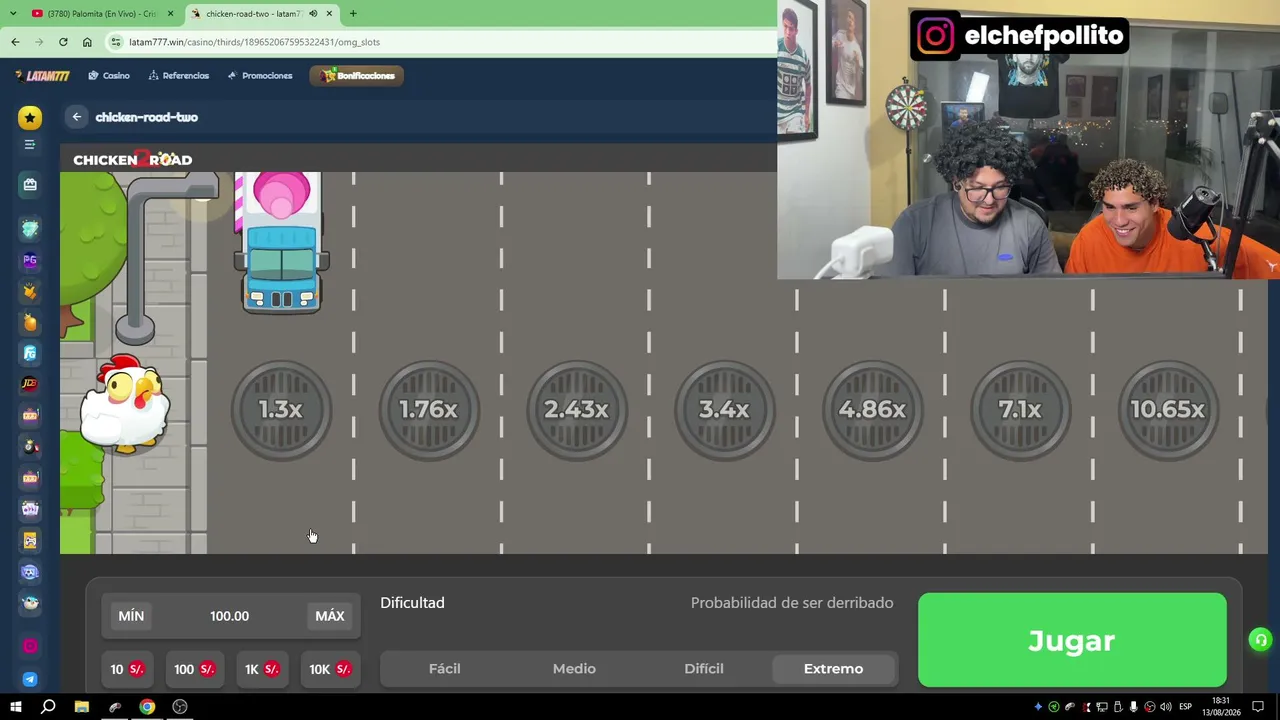The image size is (1280, 720).
Task: Open the browser tab search dropdown
Action: pyautogui.click(x=13, y=14)
